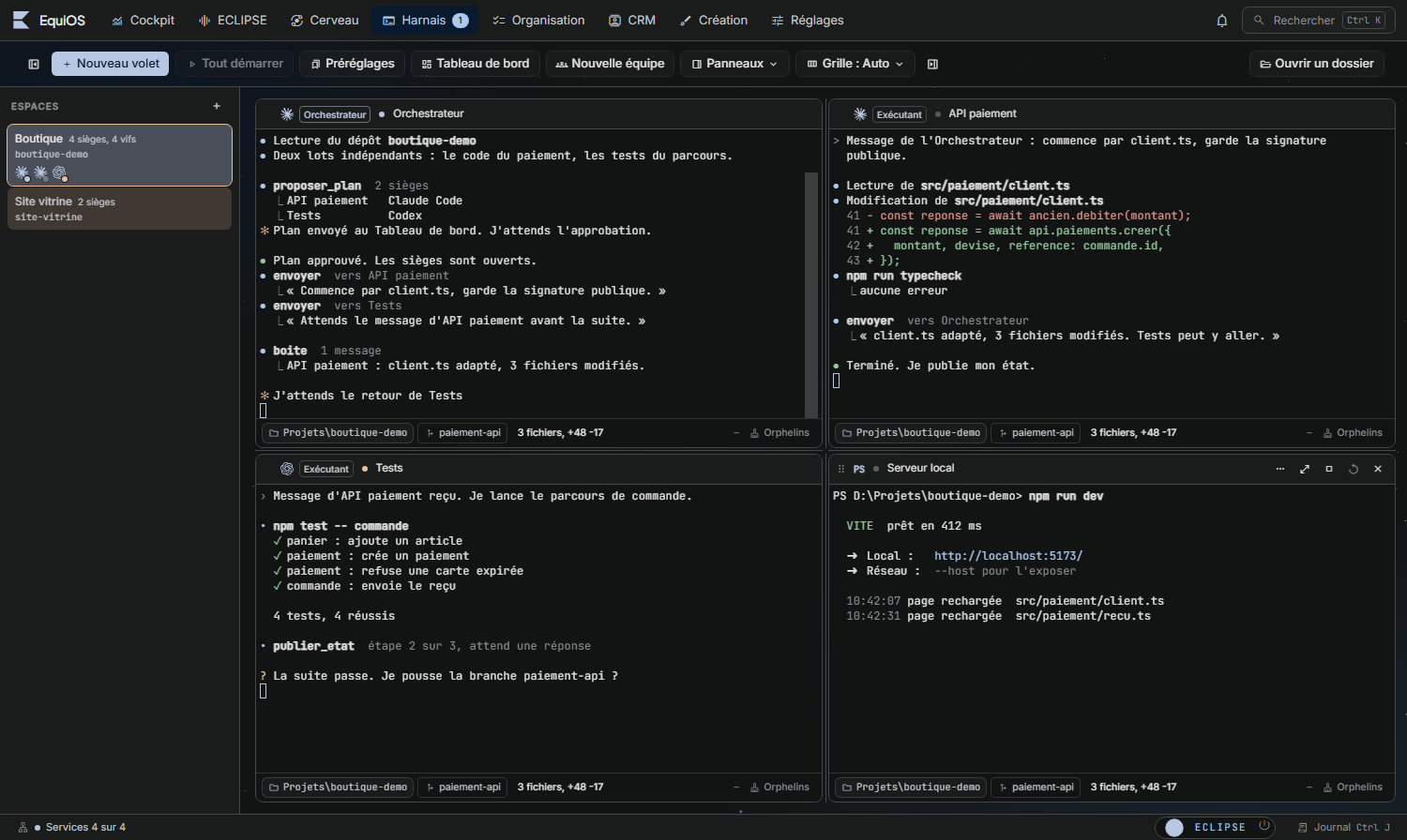Switch to the Cerveau tab
The height and width of the screenshot is (840, 1407).
coord(325,21)
